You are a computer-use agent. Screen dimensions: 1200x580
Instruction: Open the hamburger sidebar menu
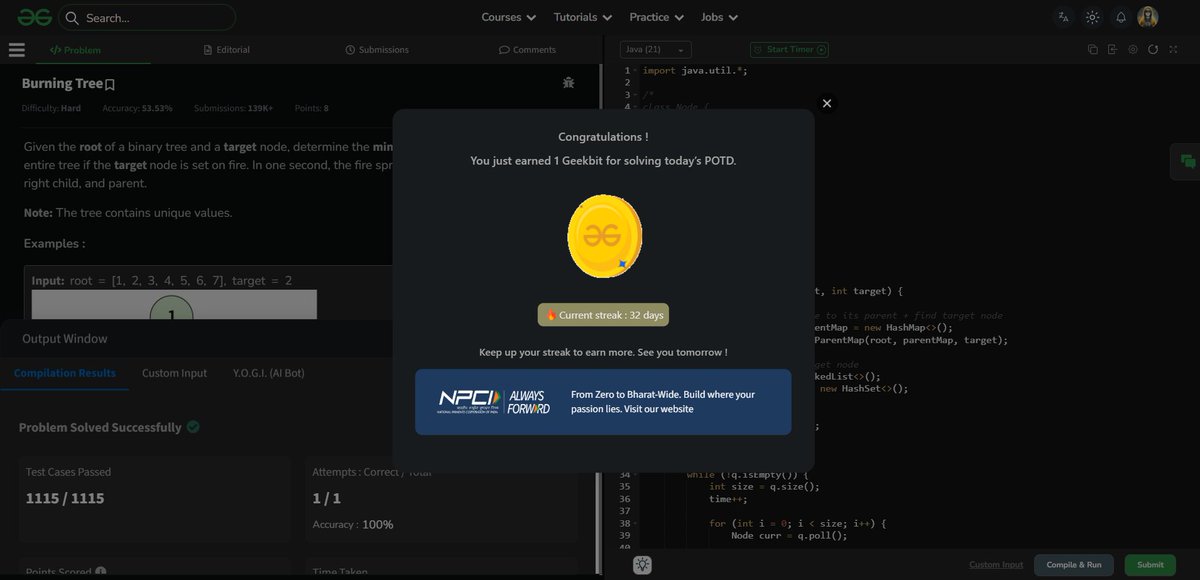(x=16, y=49)
